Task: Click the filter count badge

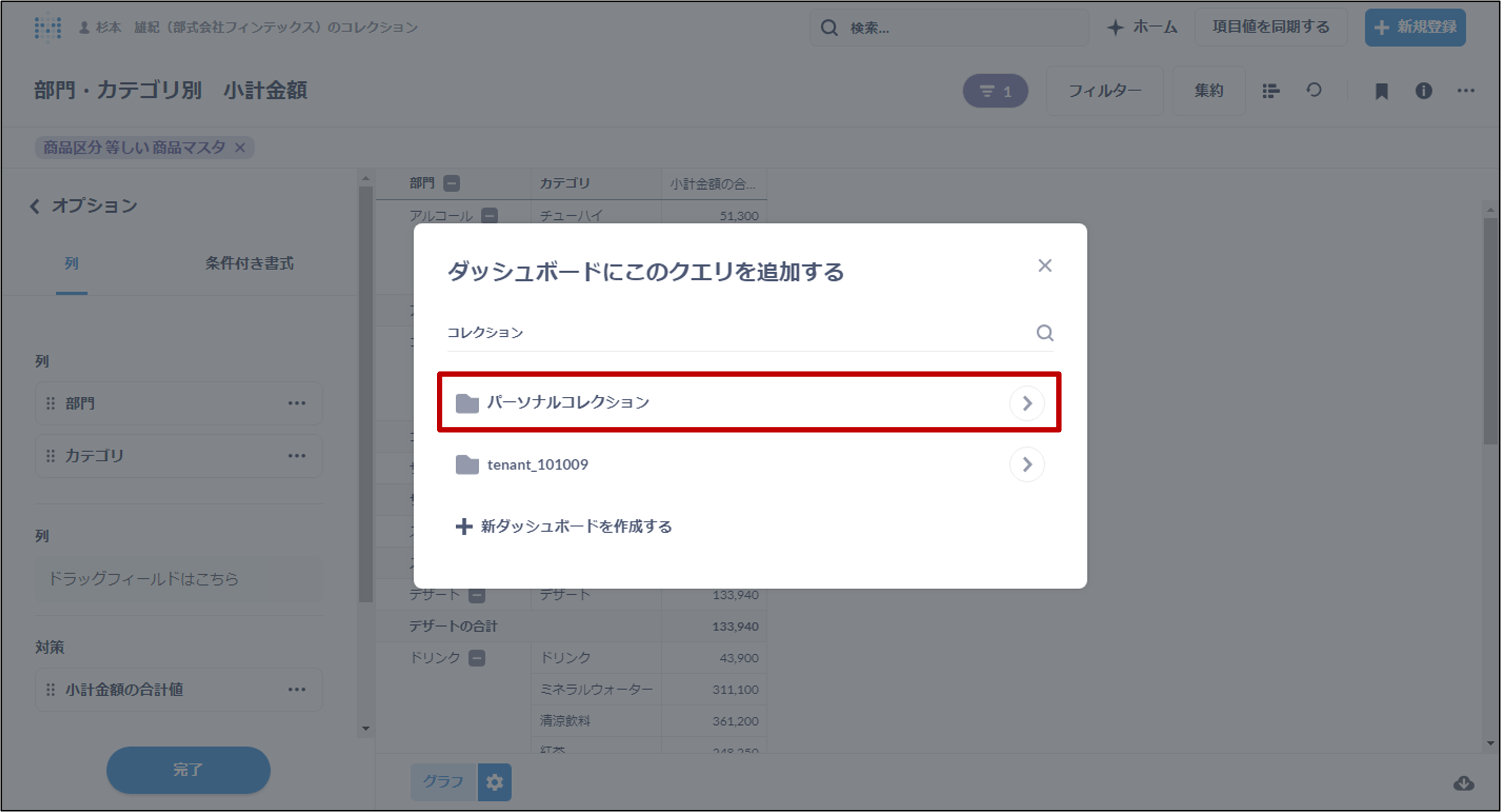Action: pos(995,91)
